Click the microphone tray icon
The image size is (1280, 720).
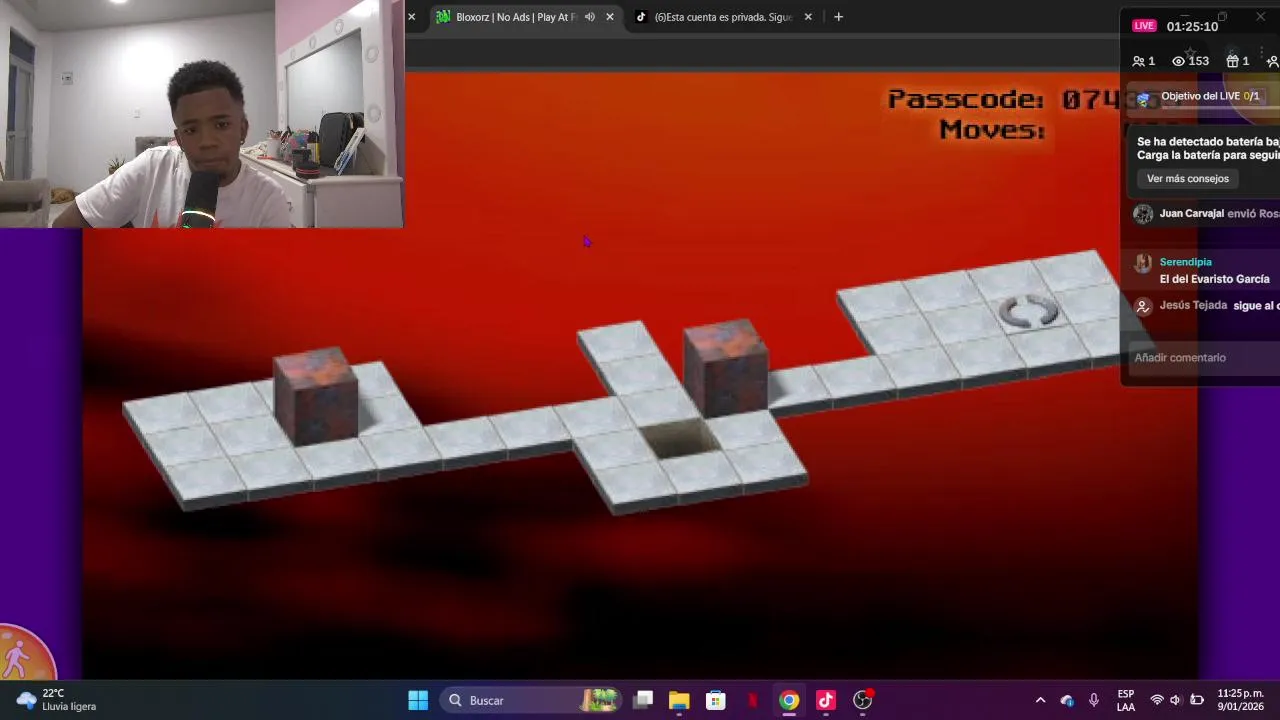[1094, 700]
